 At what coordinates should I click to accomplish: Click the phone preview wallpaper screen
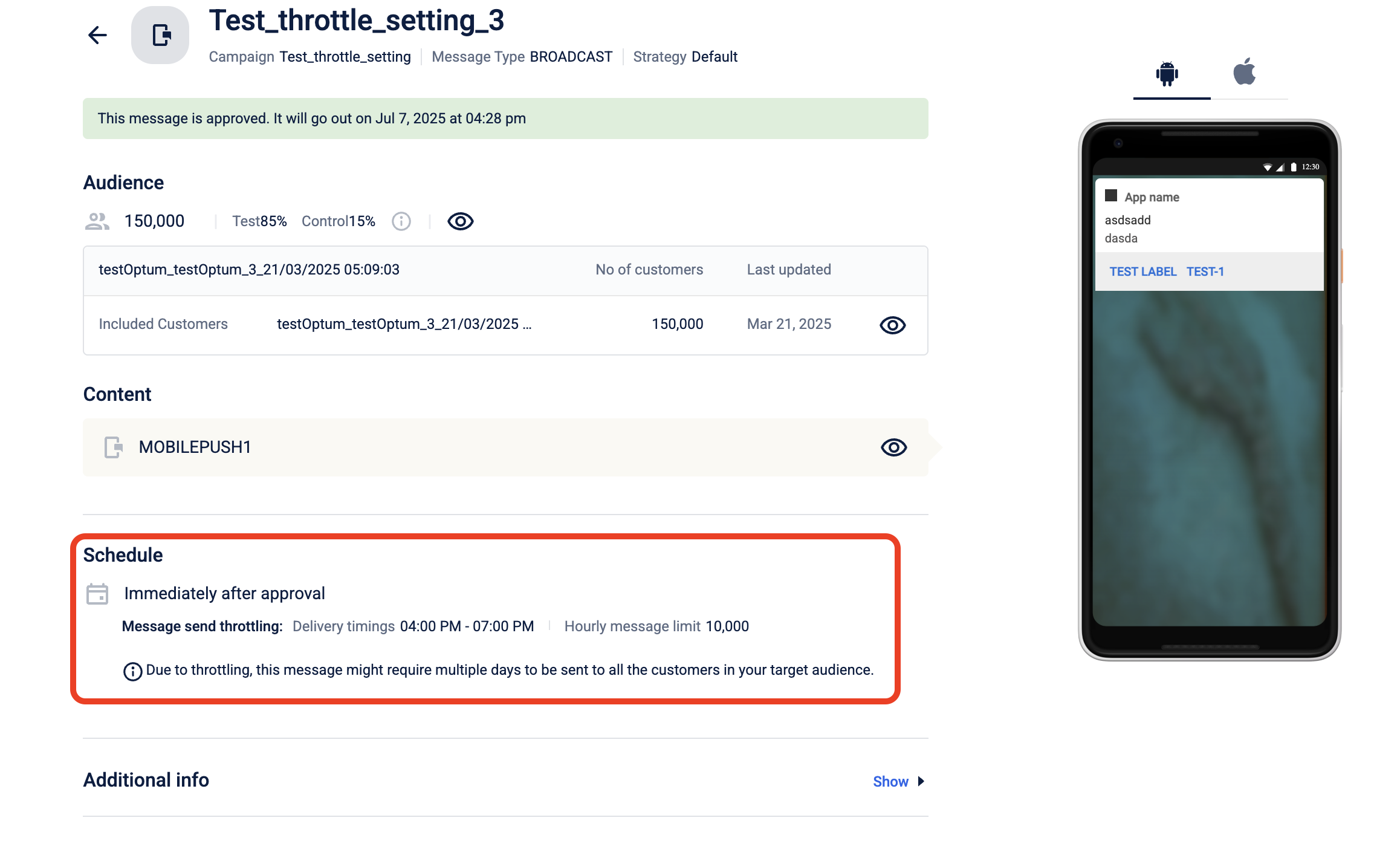point(1209,458)
